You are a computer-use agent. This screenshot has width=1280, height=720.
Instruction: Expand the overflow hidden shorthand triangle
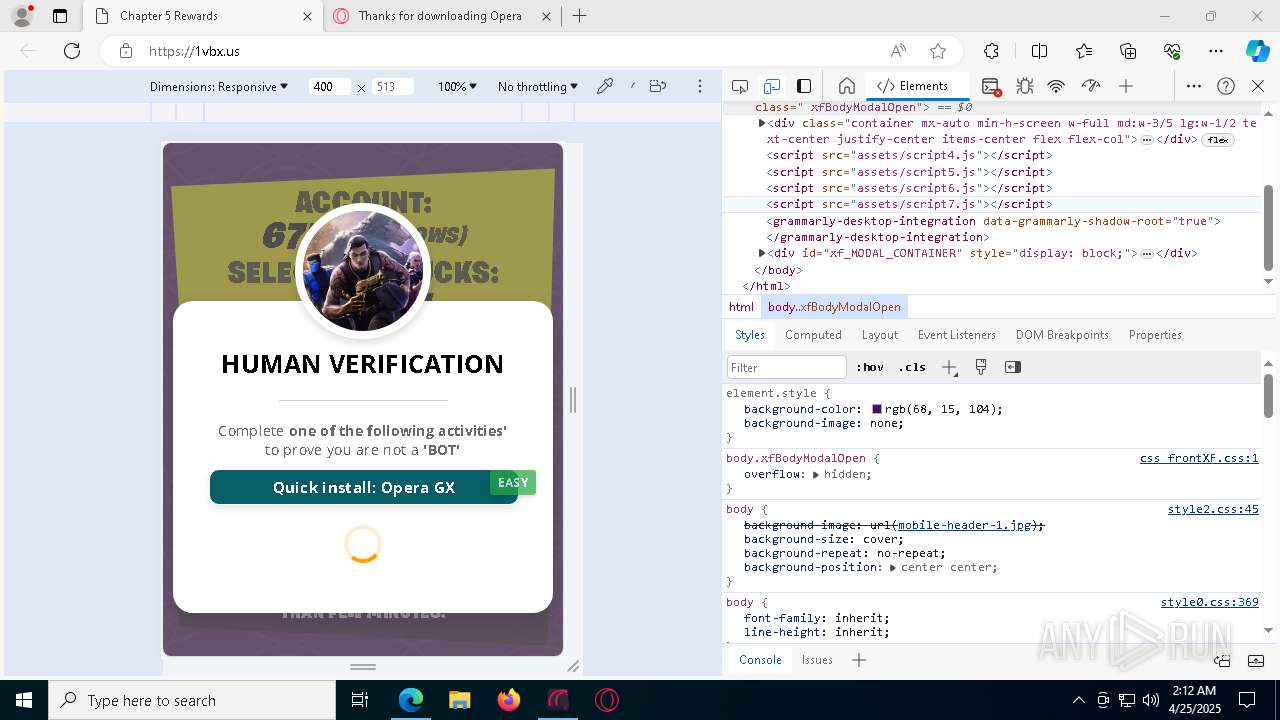tap(816, 474)
